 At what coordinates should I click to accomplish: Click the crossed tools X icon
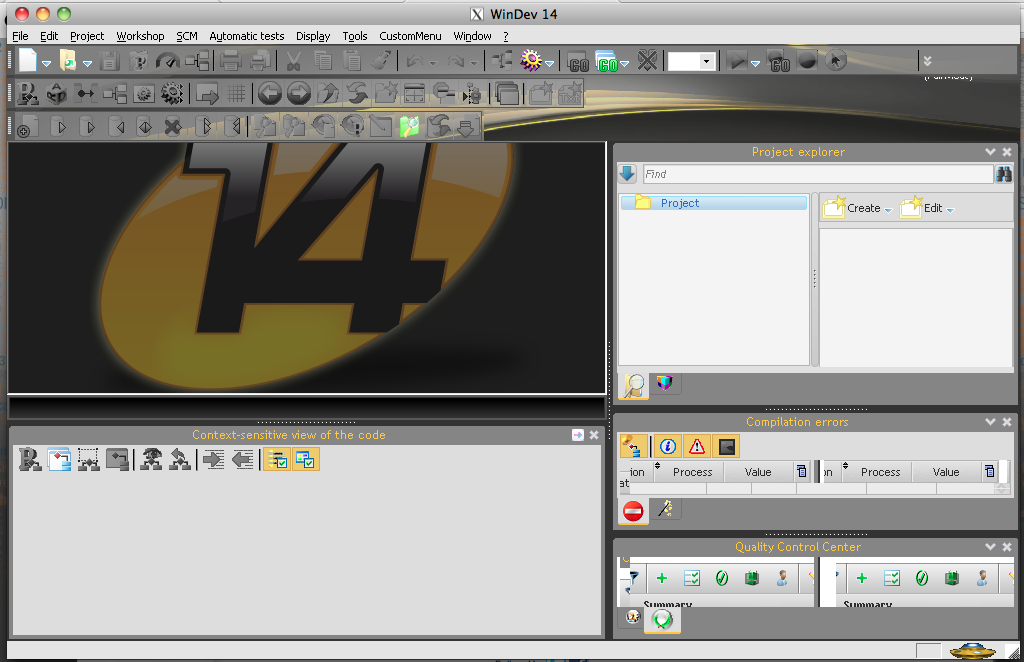tap(647, 61)
